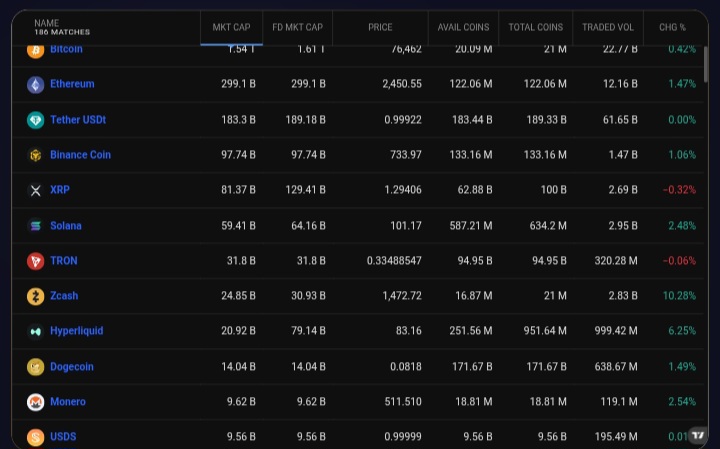Image resolution: width=720 pixels, height=449 pixels.
Task: Open the Solana link
Action: [66, 225]
